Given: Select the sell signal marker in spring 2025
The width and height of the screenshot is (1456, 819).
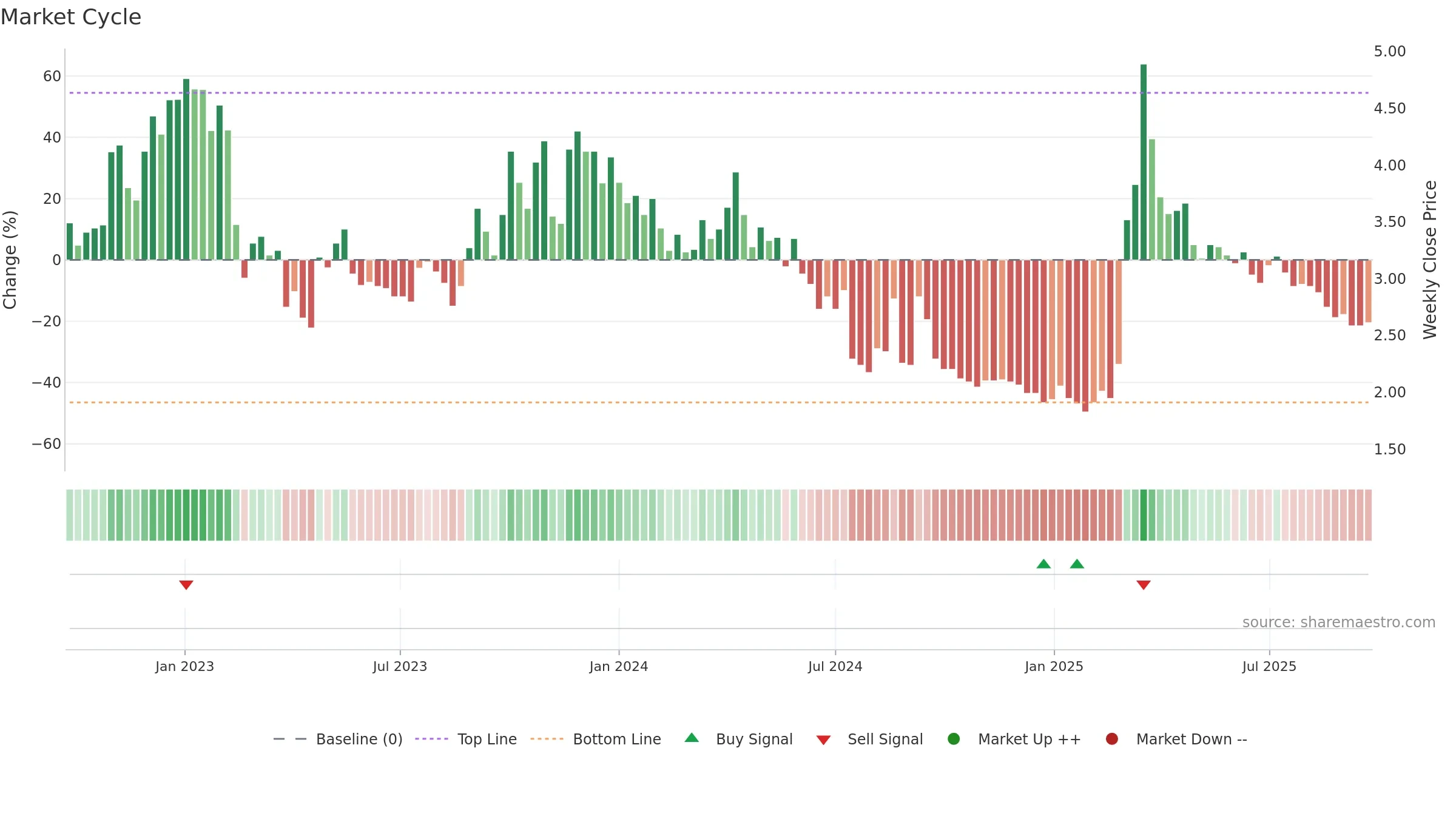Looking at the screenshot, I should pos(1144,585).
